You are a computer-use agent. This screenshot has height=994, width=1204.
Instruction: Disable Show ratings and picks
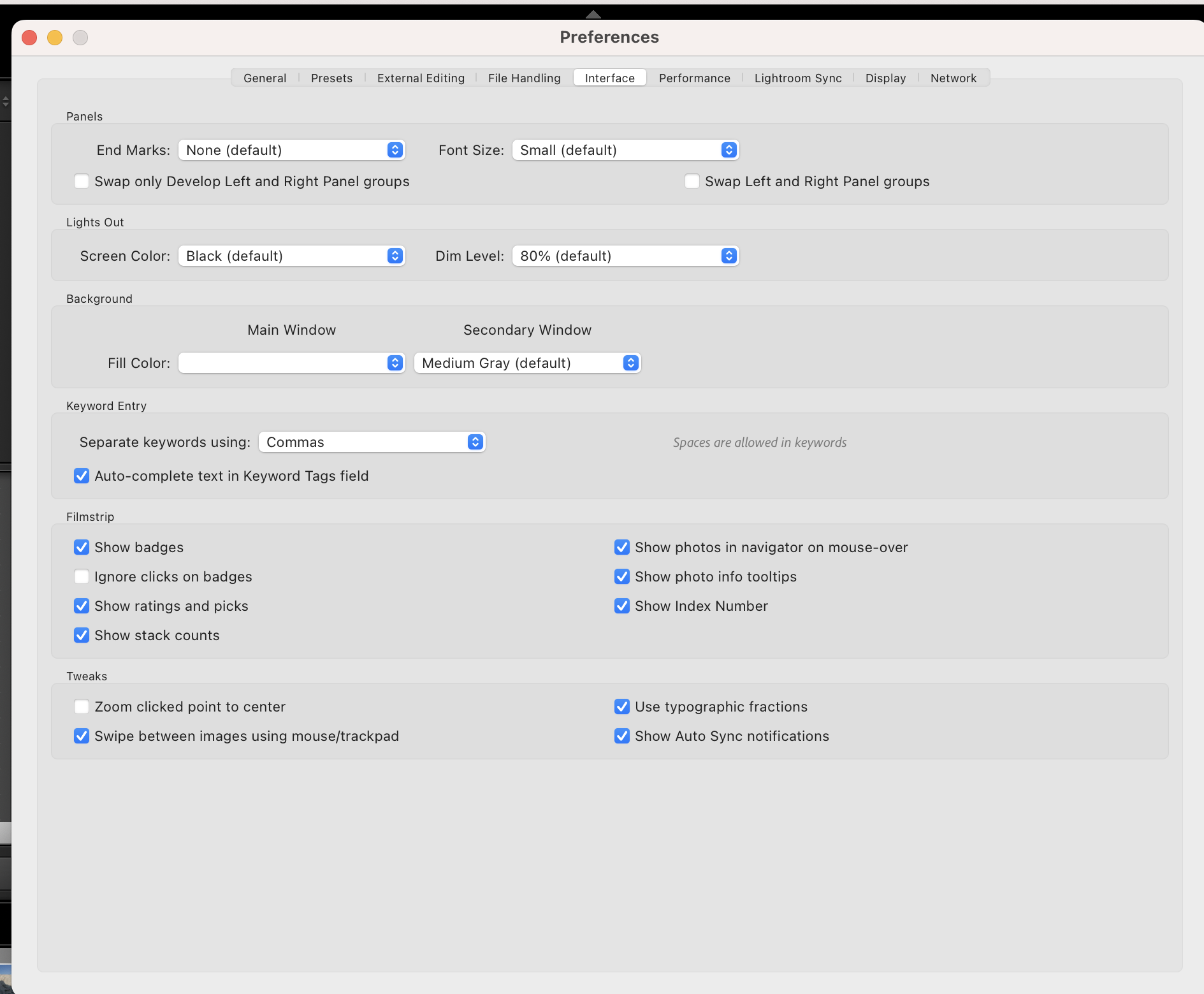(82, 606)
